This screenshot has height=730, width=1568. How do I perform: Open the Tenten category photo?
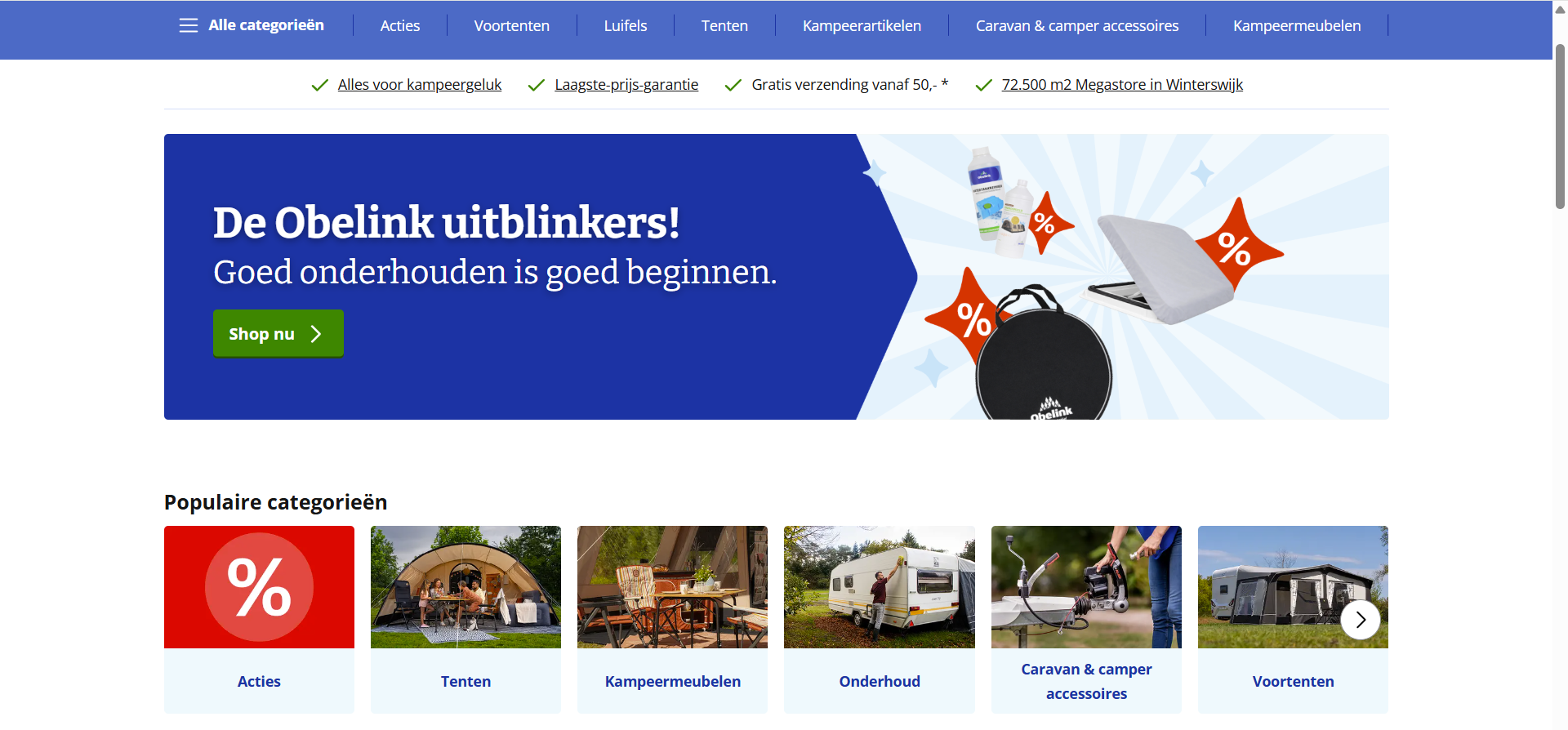point(465,587)
